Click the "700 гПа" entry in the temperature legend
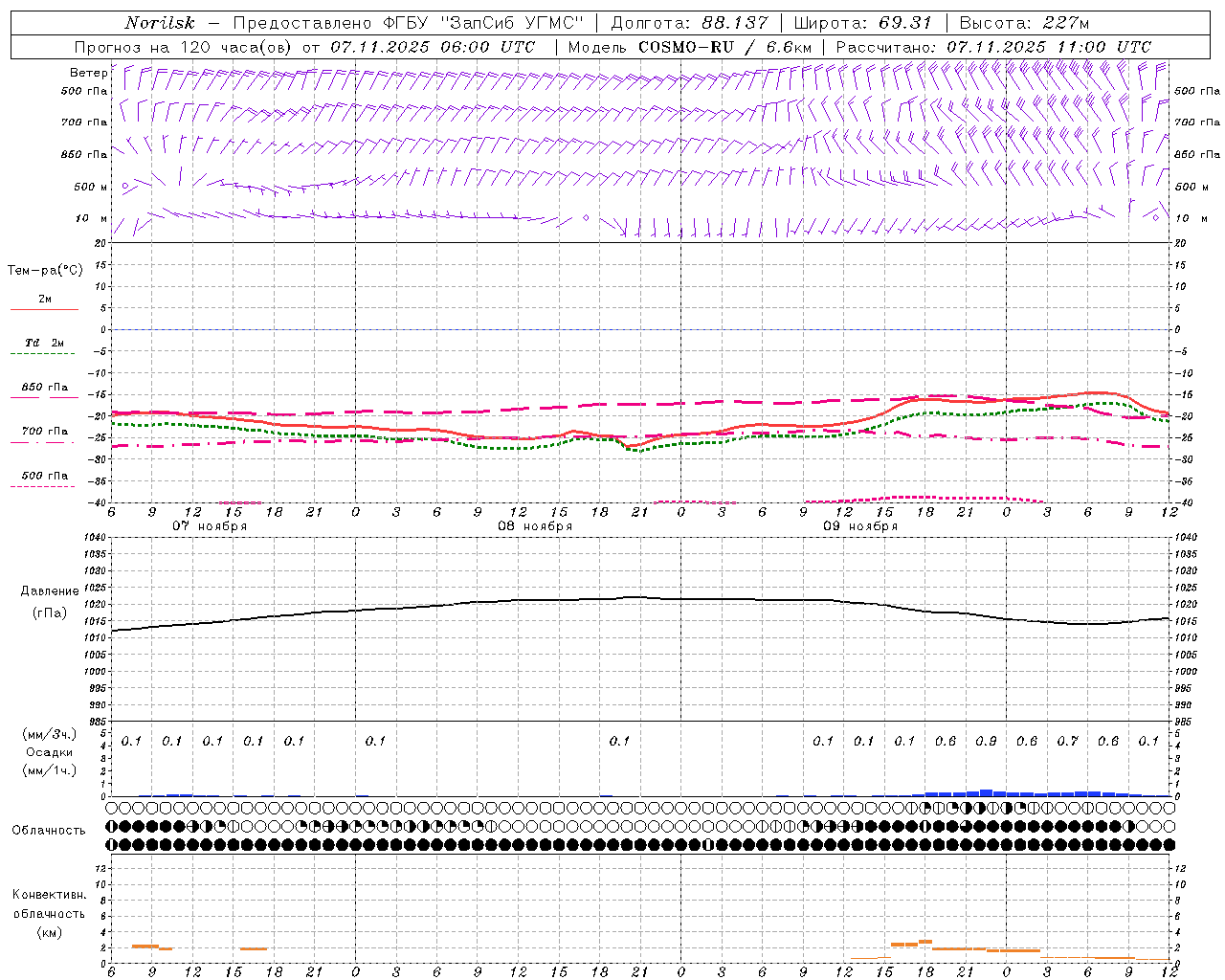Image resolution: width=1225 pixels, height=980 pixels. tap(45, 432)
